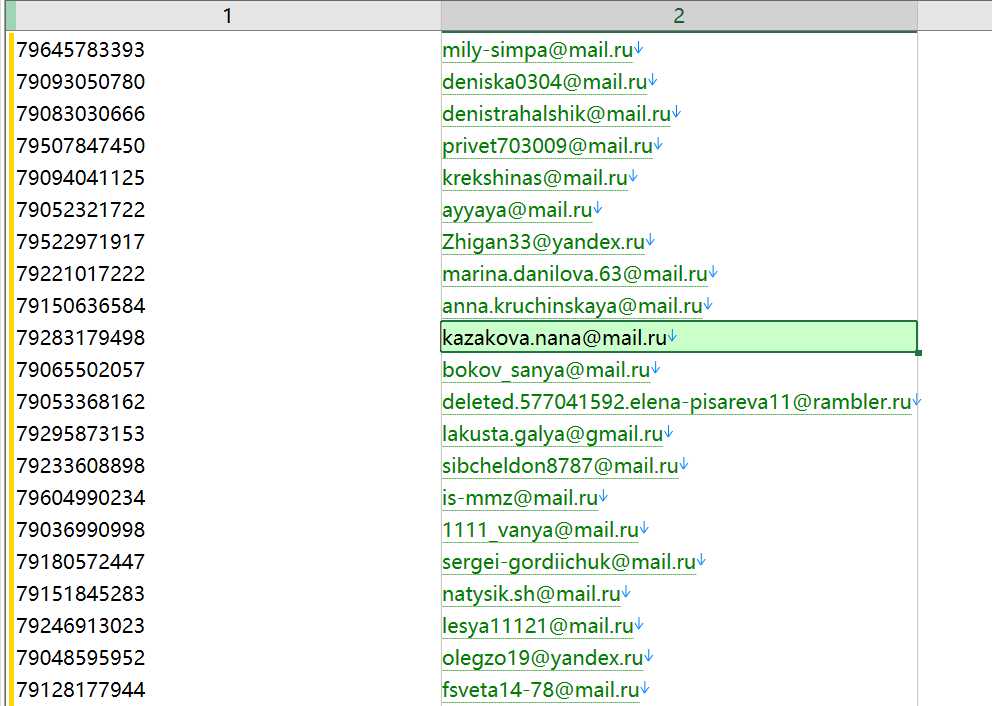Select column header 1
The width and height of the screenshot is (992, 706).
[228, 15]
